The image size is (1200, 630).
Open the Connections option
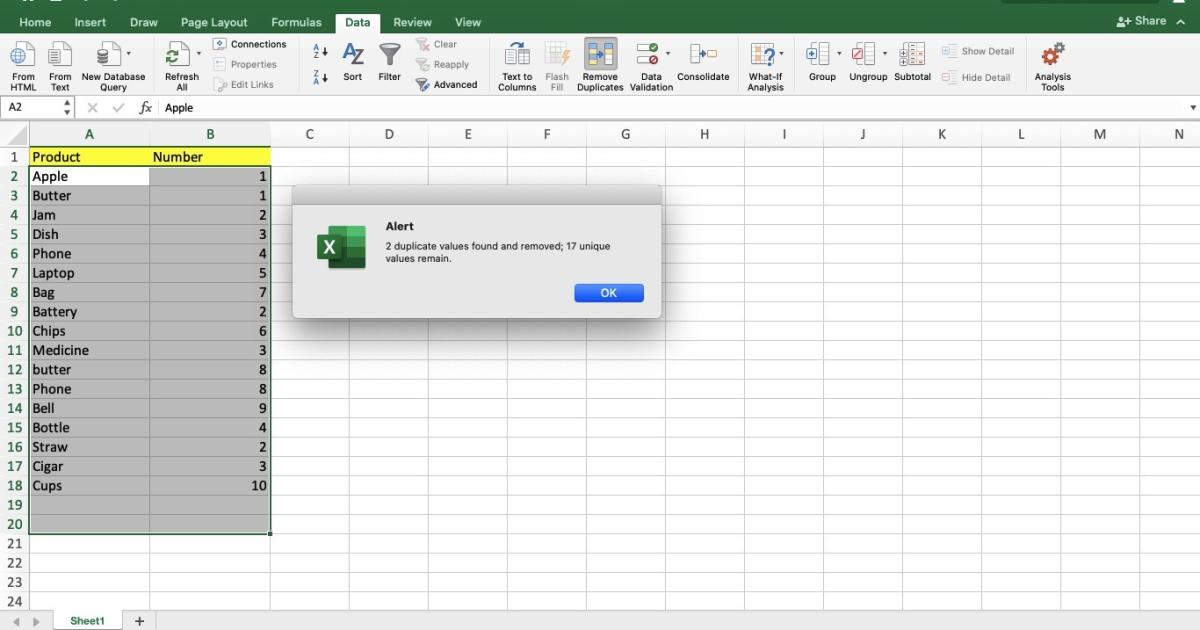[x=250, y=44]
